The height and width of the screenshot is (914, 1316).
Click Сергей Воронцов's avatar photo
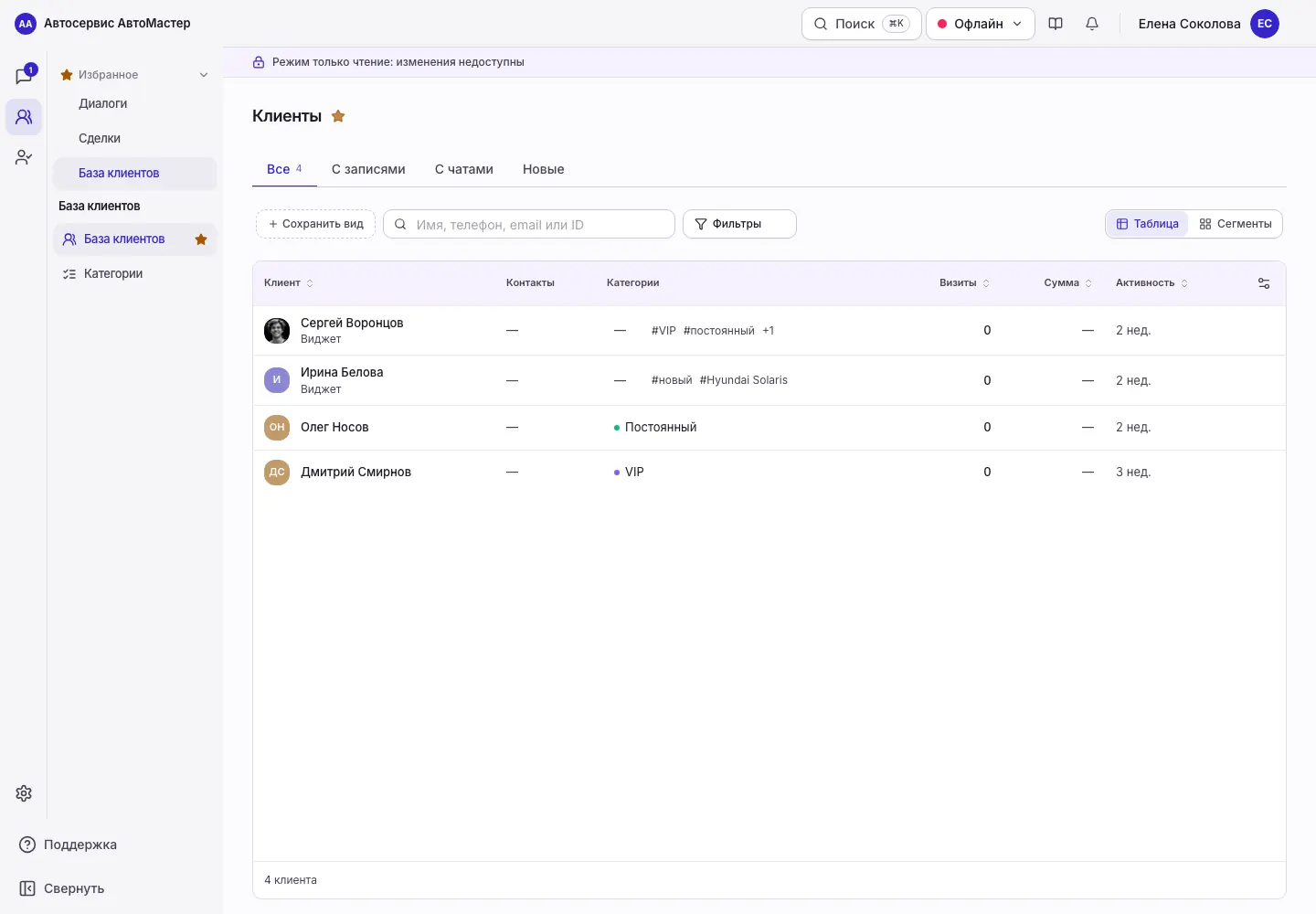[x=277, y=331]
